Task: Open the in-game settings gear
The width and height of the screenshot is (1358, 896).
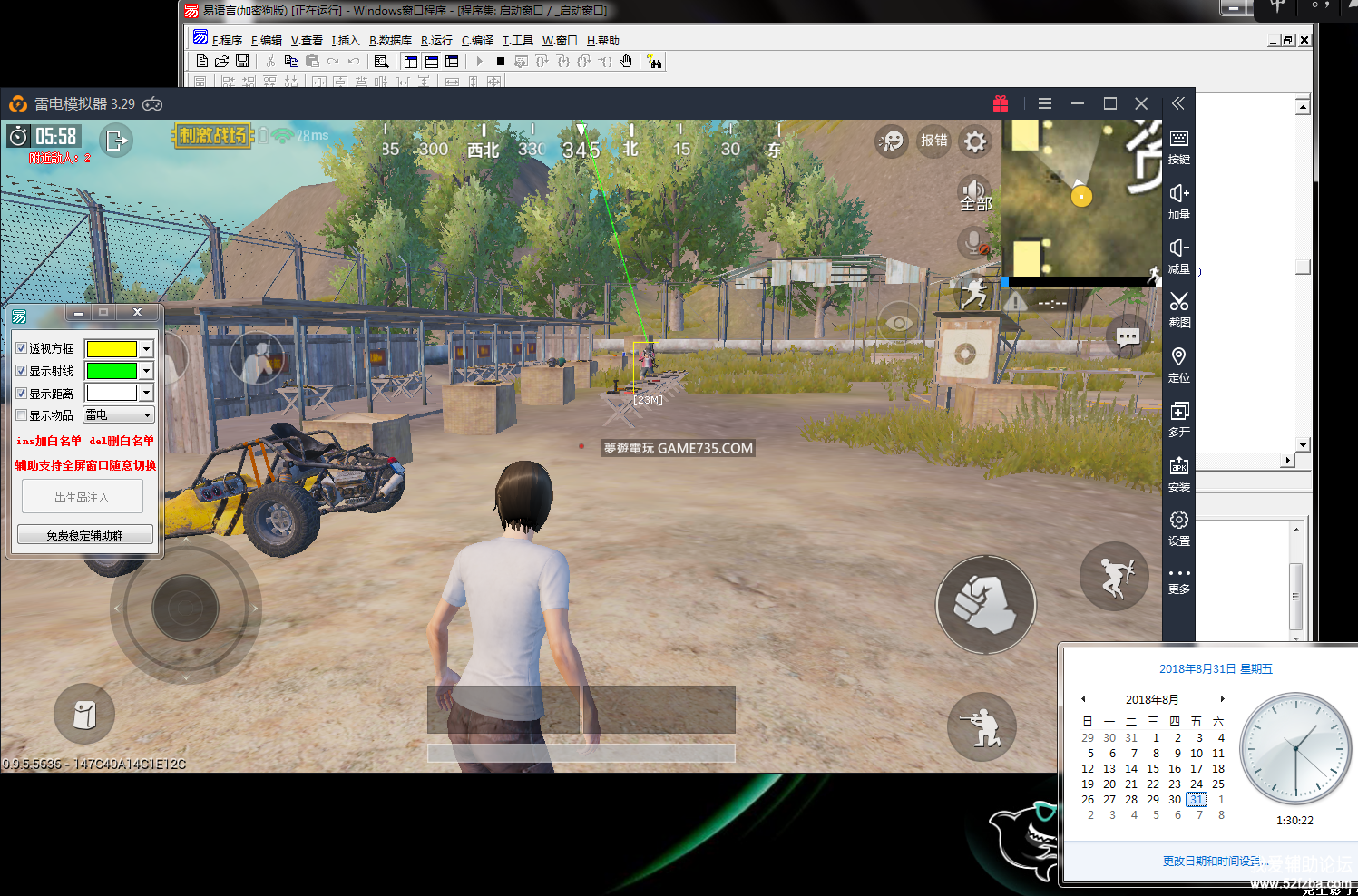Action: pos(975,141)
